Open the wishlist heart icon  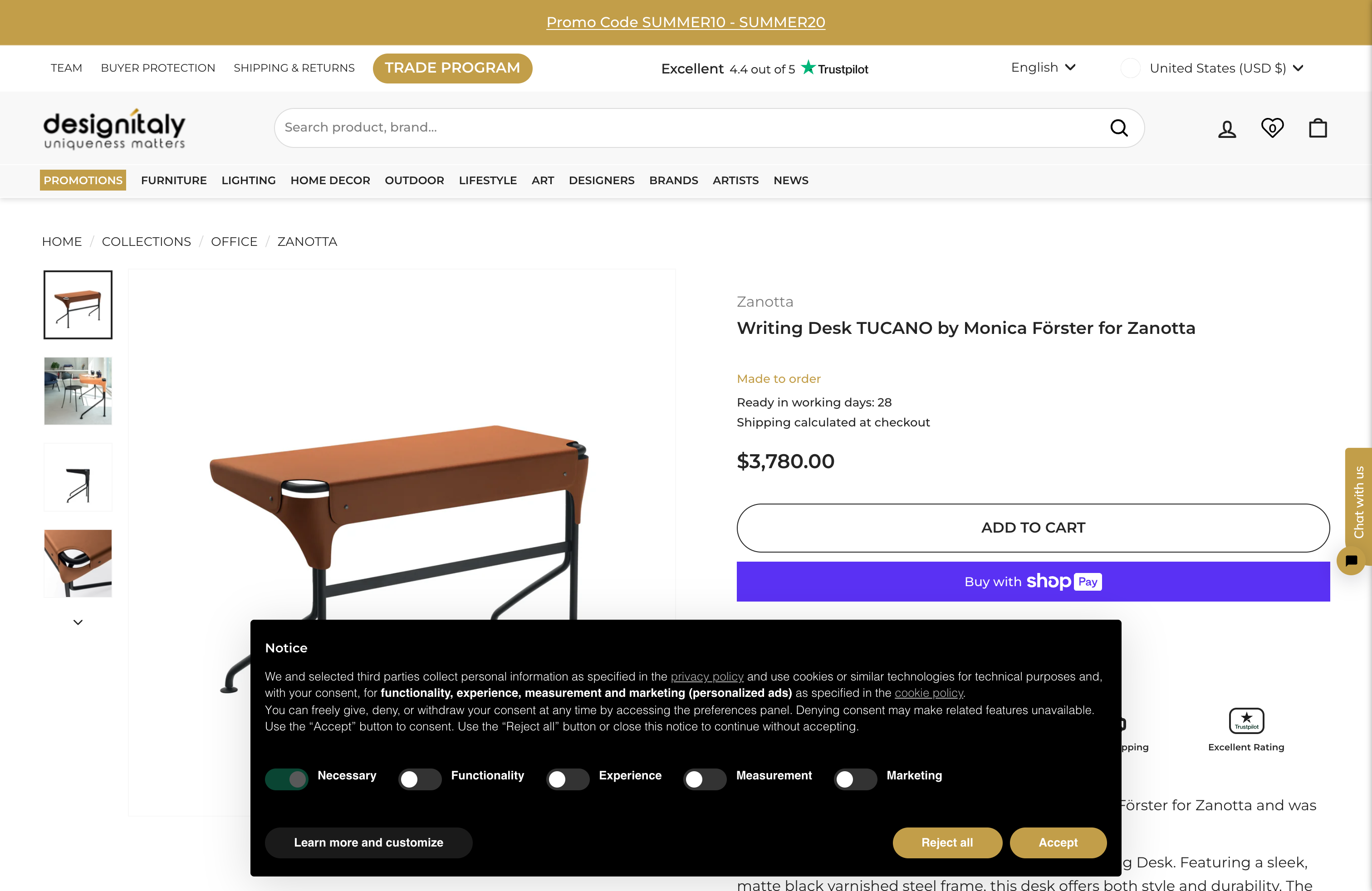pos(1272,128)
